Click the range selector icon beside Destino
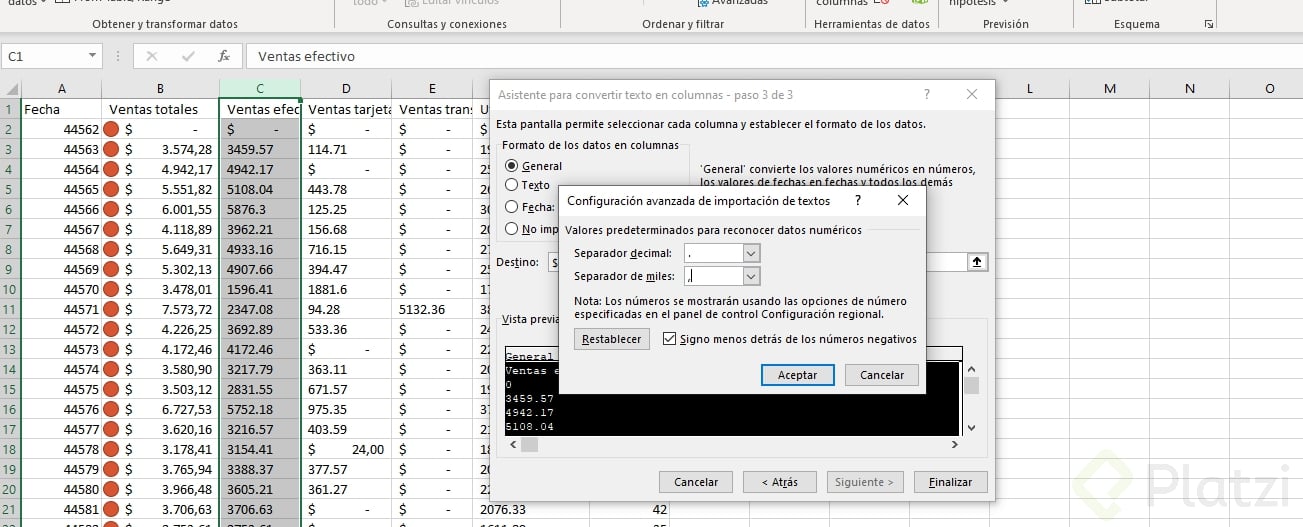1303x527 pixels. tap(977, 261)
